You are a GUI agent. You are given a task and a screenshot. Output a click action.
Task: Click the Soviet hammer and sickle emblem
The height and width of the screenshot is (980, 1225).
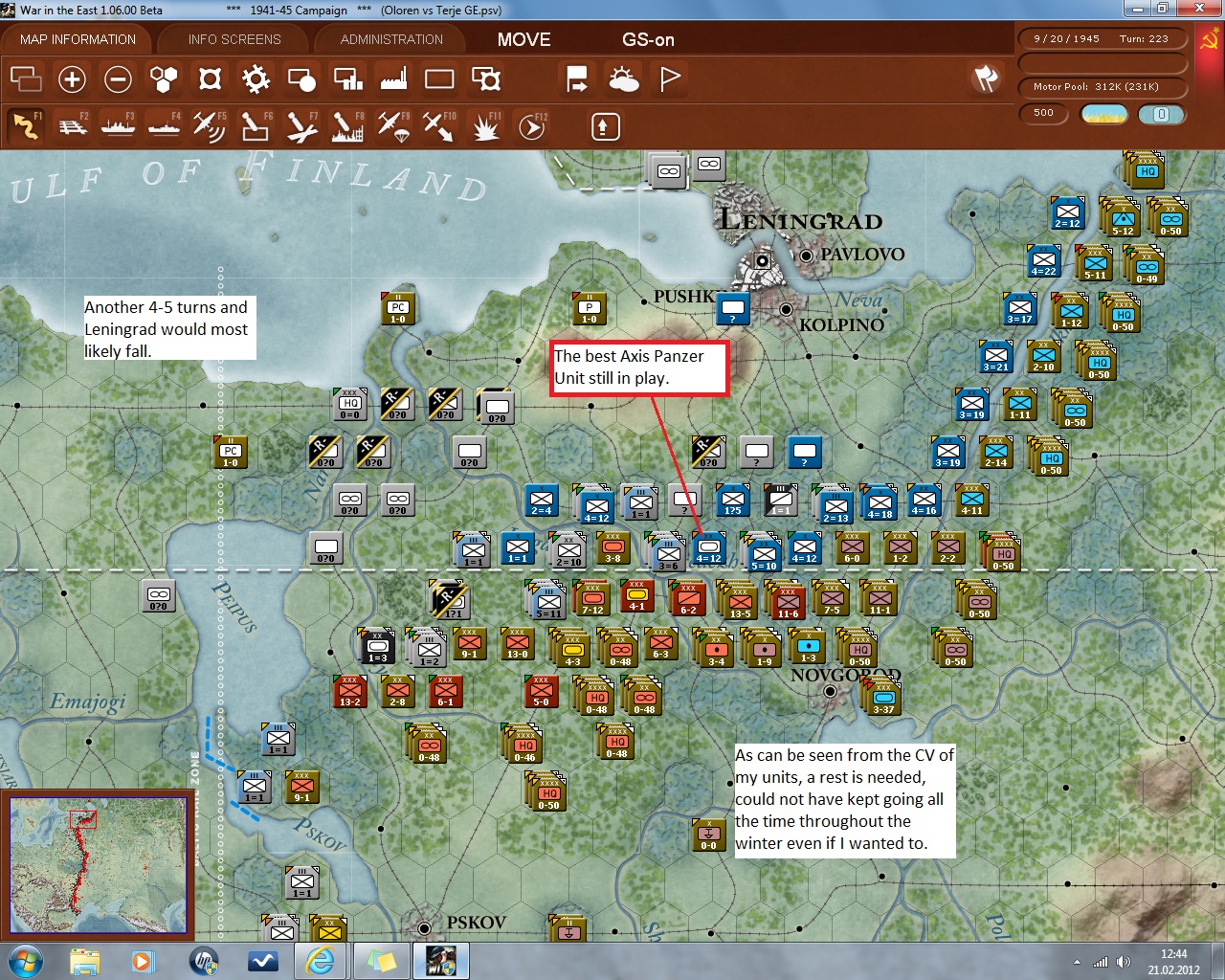[1210, 41]
